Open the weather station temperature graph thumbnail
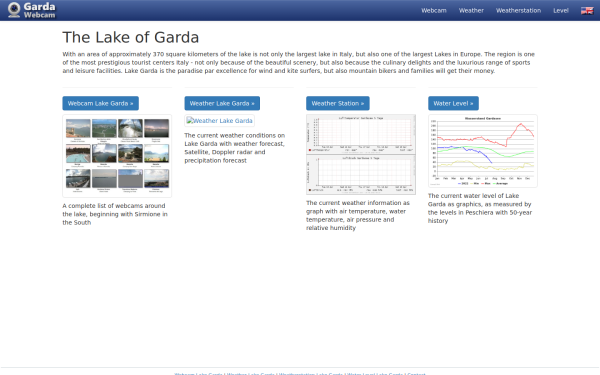Viewport: 600px width, 375px height. pos(360,154)
